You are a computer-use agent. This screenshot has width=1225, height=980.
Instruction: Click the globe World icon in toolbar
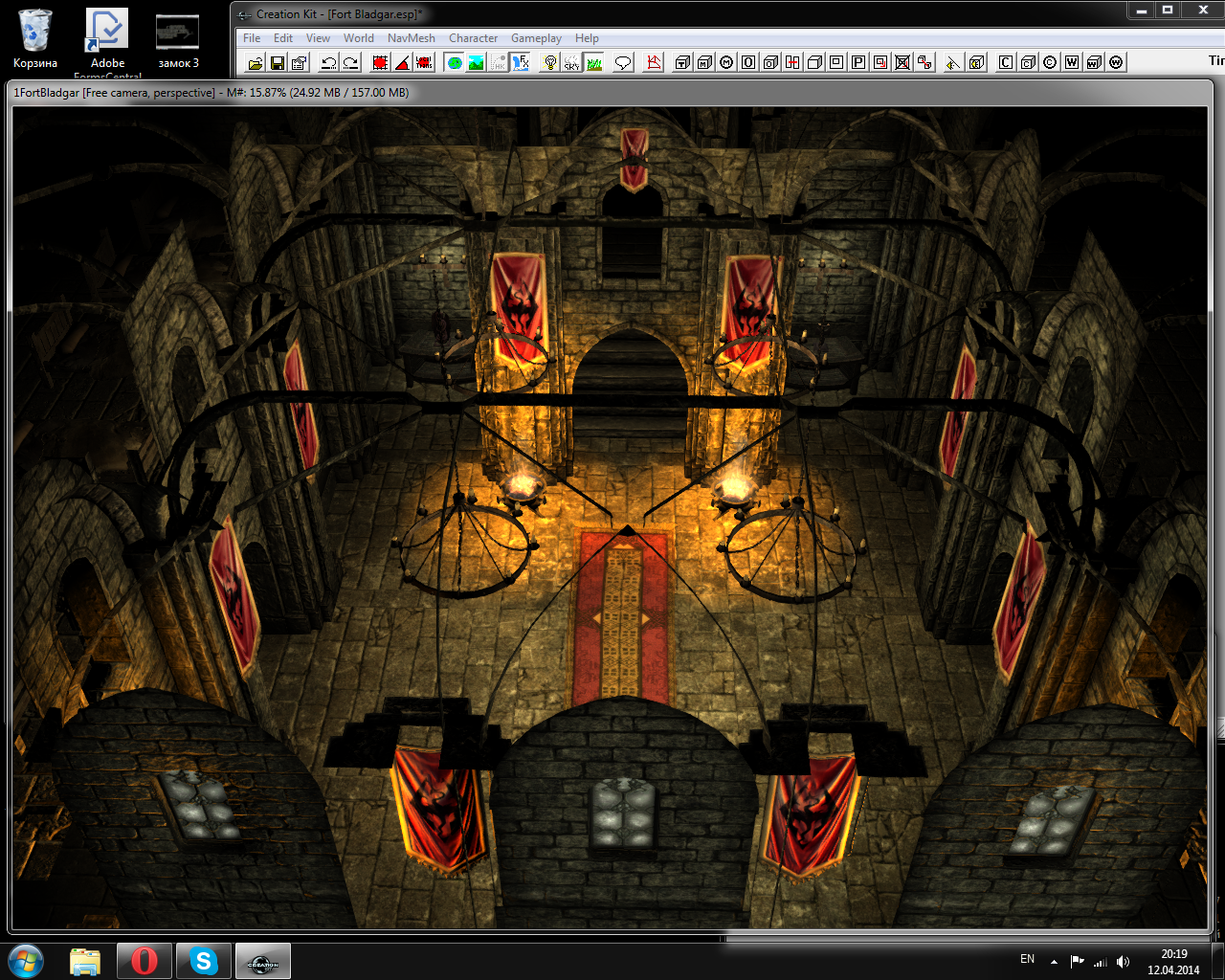coord(455,62)
